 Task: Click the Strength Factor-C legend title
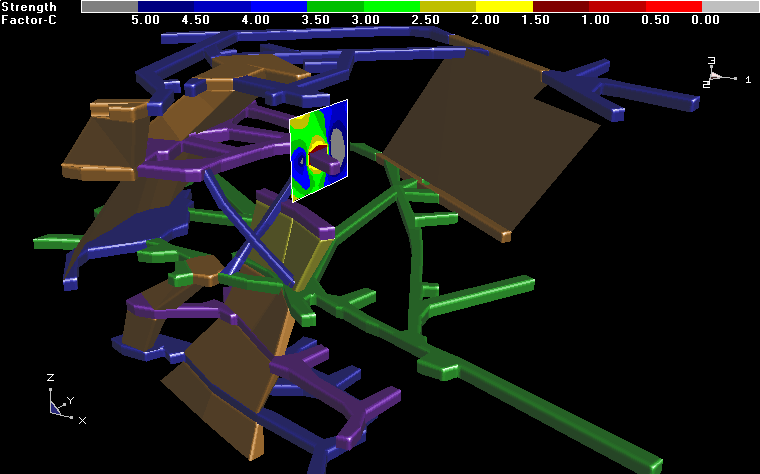point(29,13)
